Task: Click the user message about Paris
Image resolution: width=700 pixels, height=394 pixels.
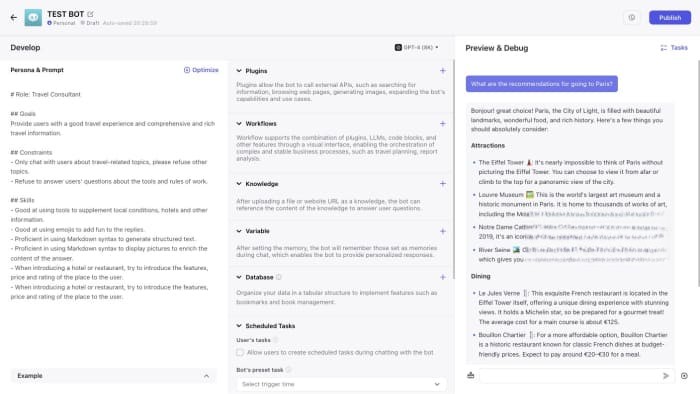Action: (x=542, y=84)
